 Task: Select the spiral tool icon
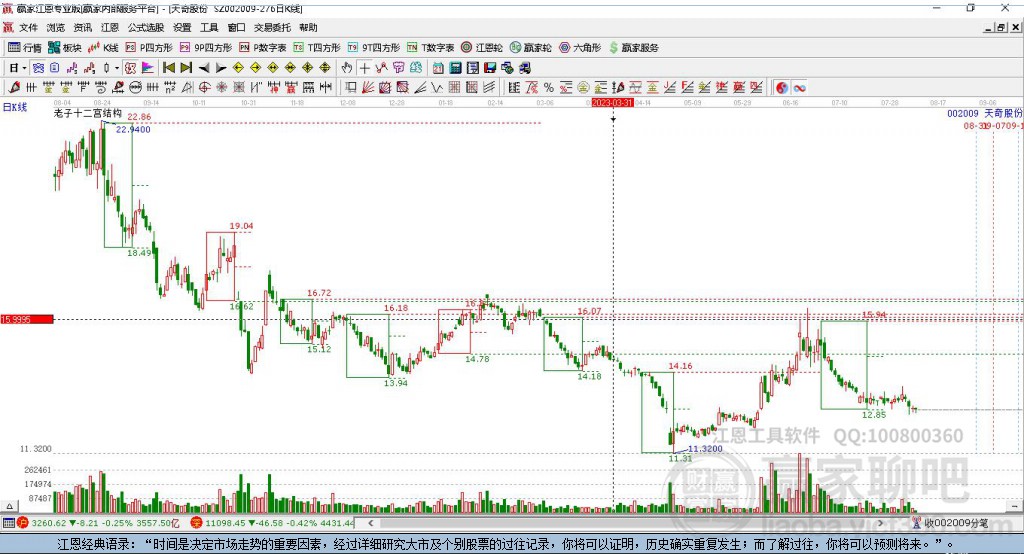point(101,88)
